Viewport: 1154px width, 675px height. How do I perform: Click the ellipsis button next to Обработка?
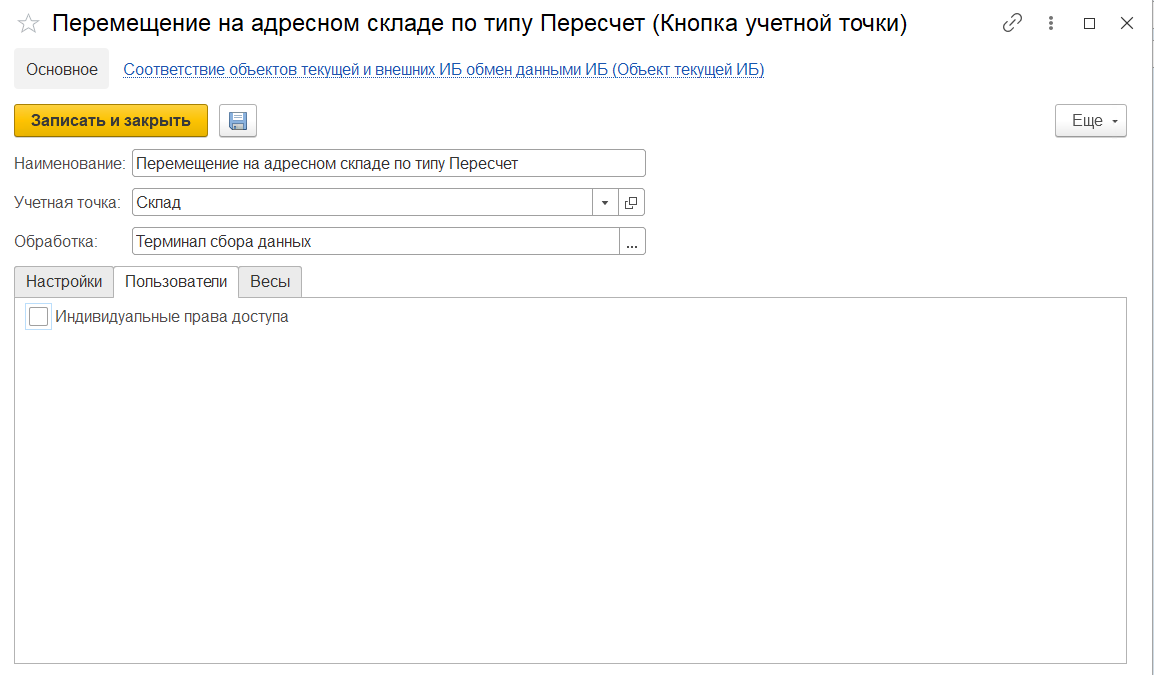[632, 241]
